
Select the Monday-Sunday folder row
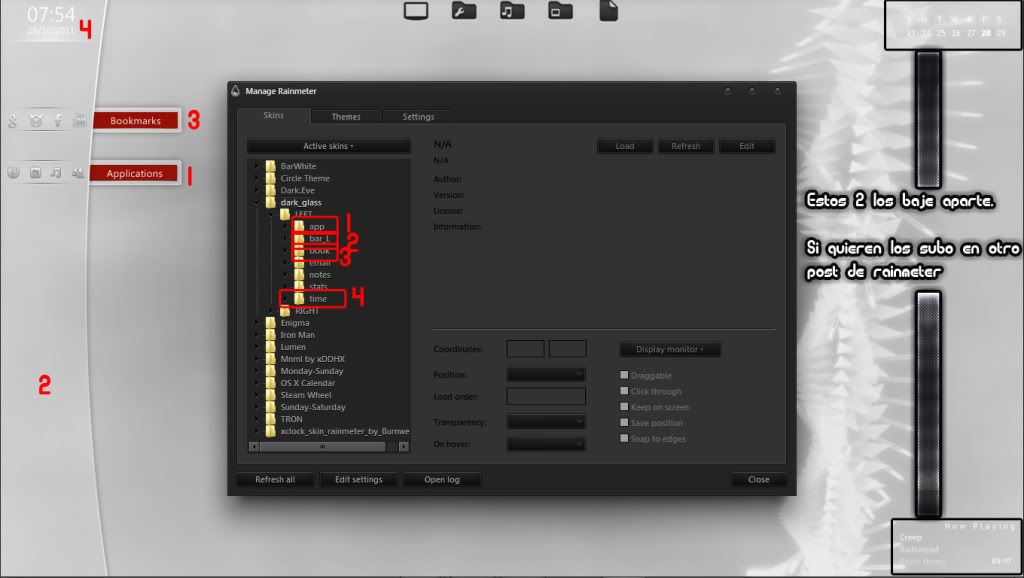304,371
